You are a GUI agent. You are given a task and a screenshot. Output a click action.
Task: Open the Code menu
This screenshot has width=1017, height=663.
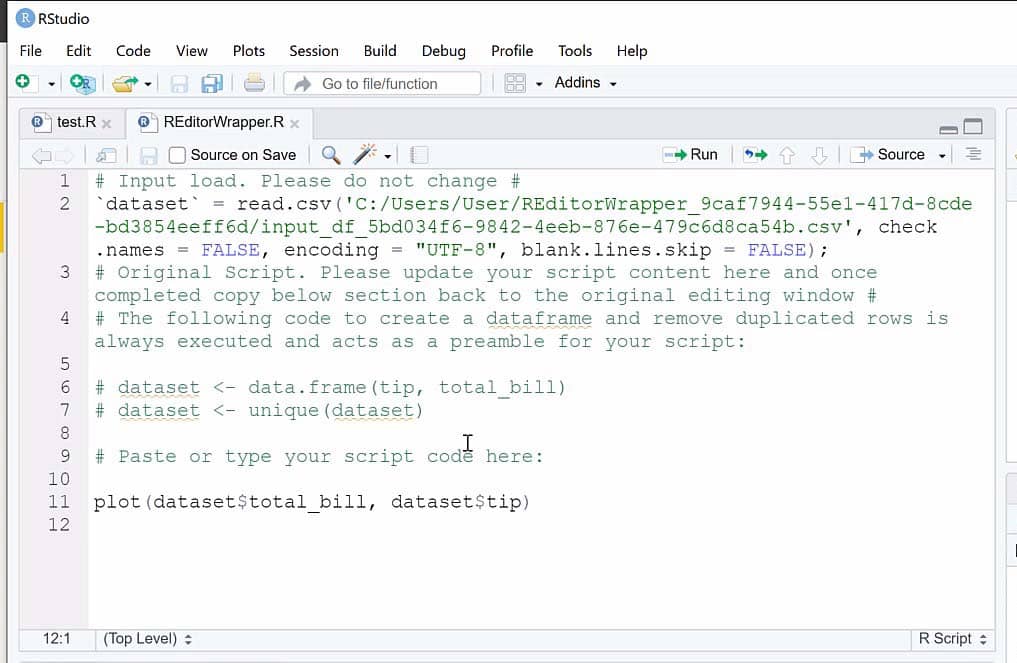click(133, 51)
